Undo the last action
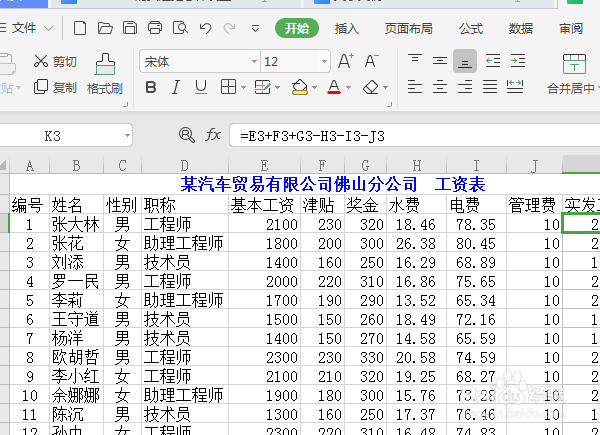 [x=205, y=28]
